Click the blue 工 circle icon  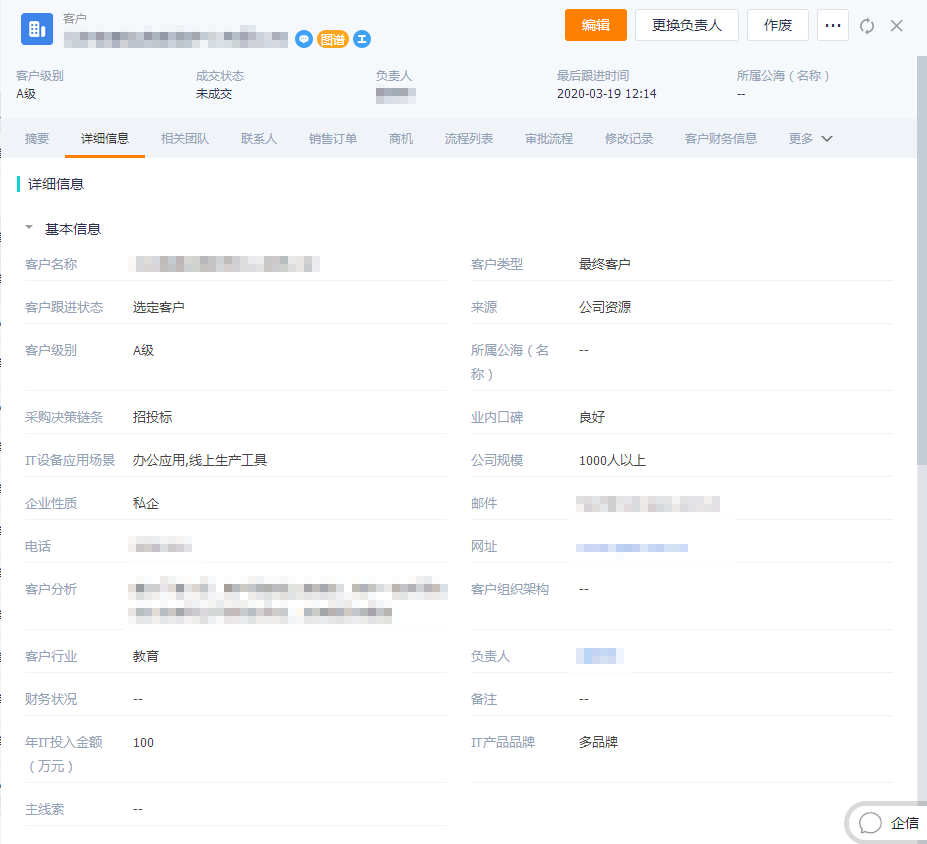tap(361, 39)
